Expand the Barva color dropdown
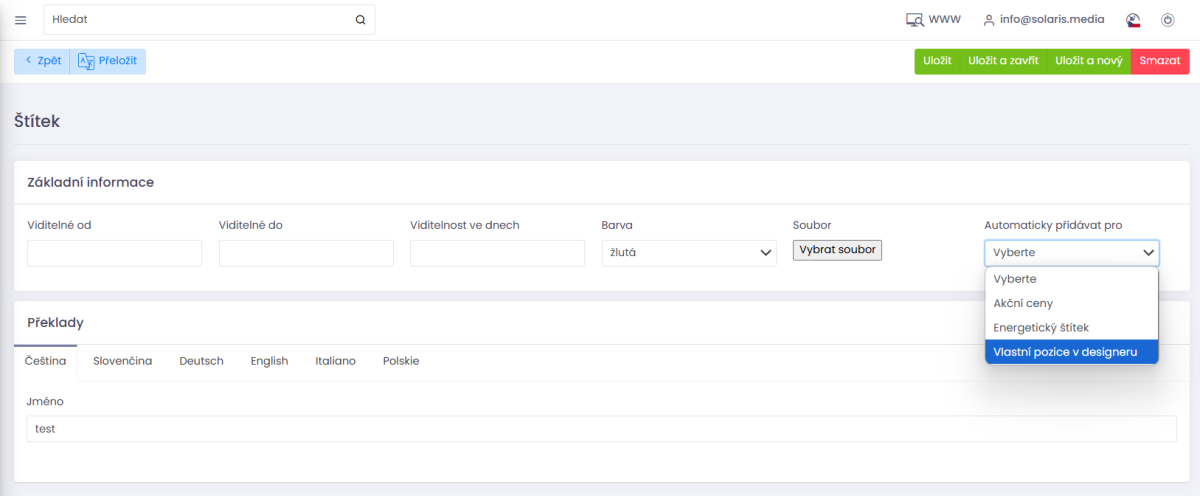 (x=689, y=253)
